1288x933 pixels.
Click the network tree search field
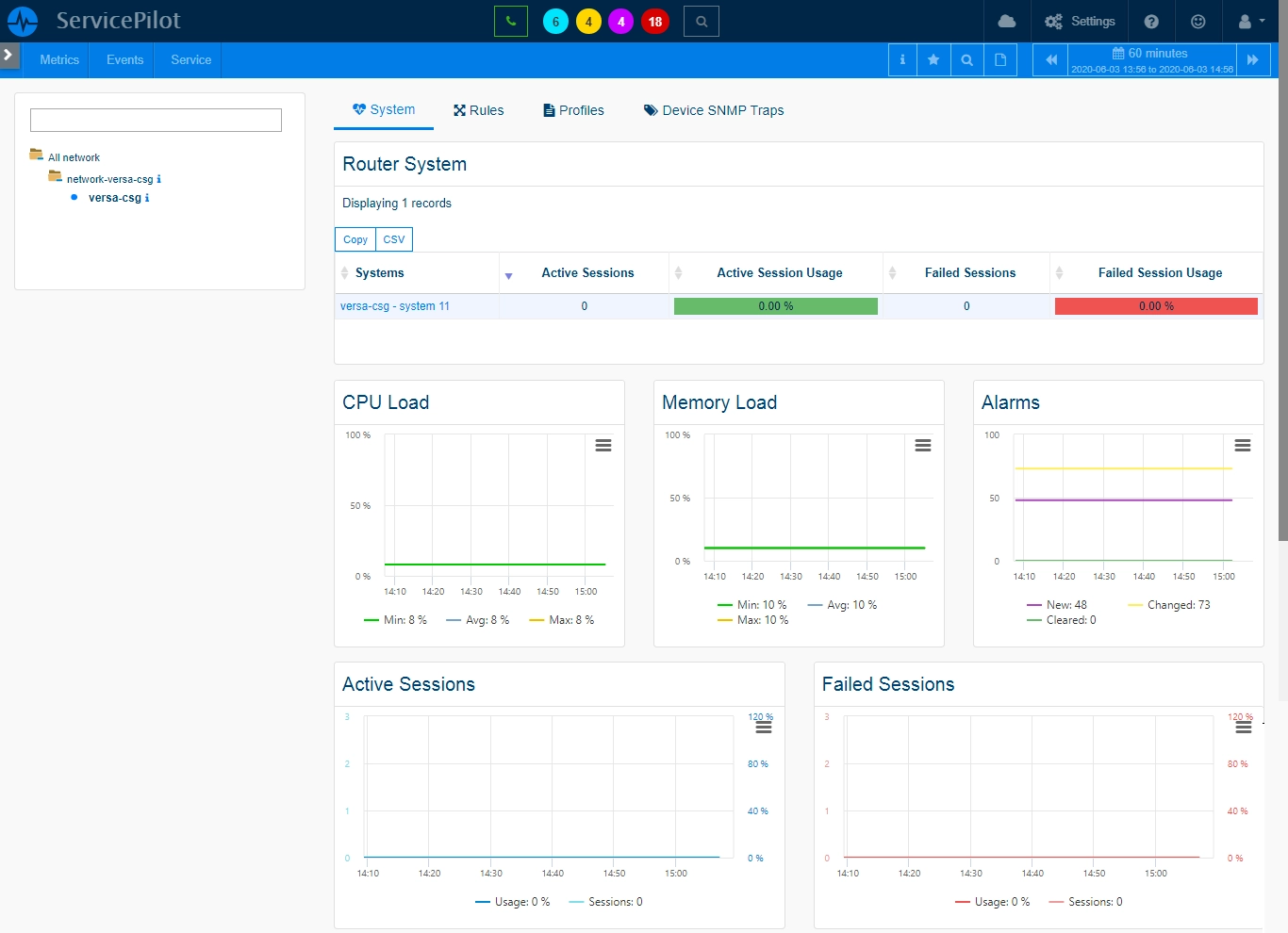(x=156, y=120)
